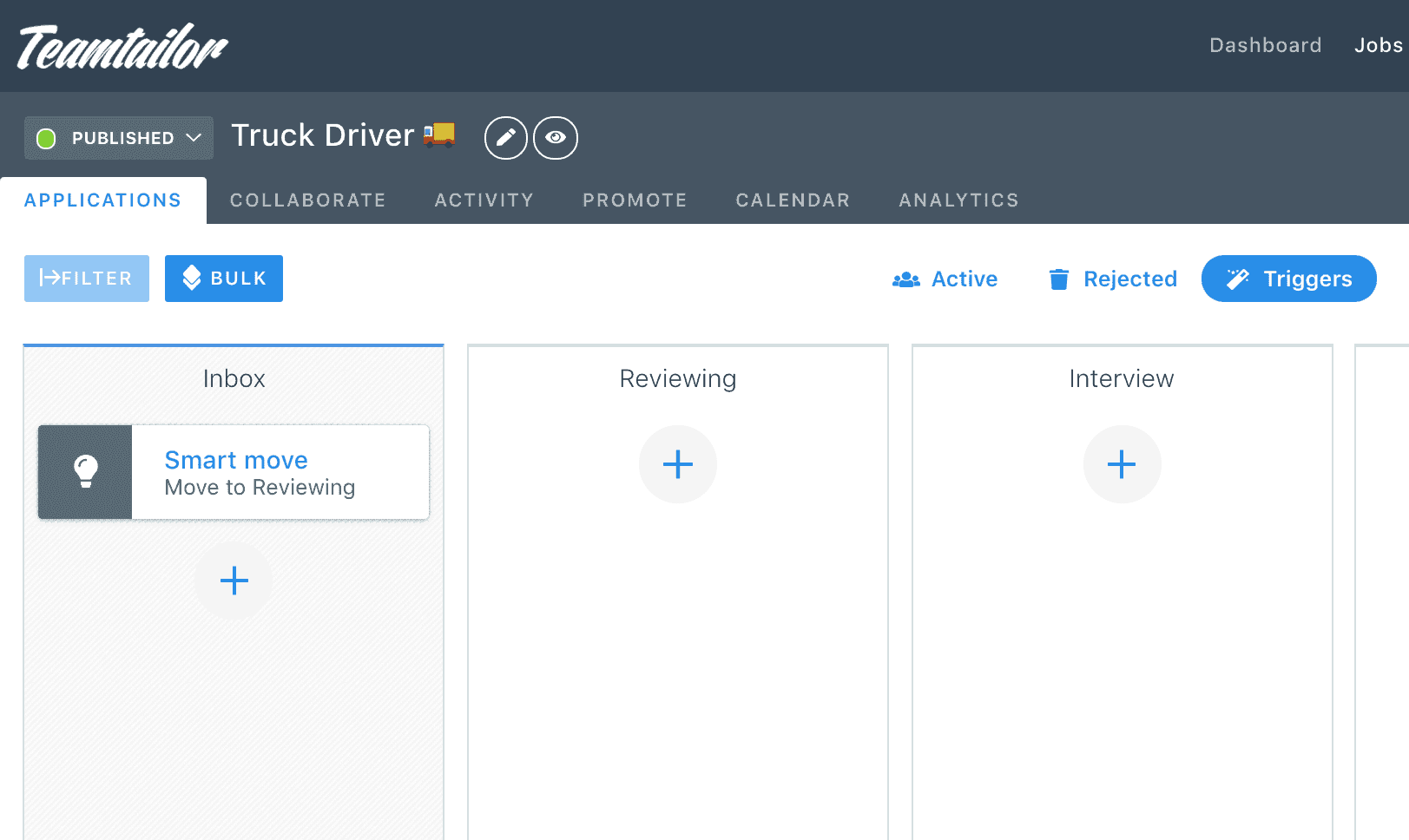1409x840 pixels.
Task: Click the Smart move lightbulb icon
Action: pyautogui.click(x=85, y=472)
